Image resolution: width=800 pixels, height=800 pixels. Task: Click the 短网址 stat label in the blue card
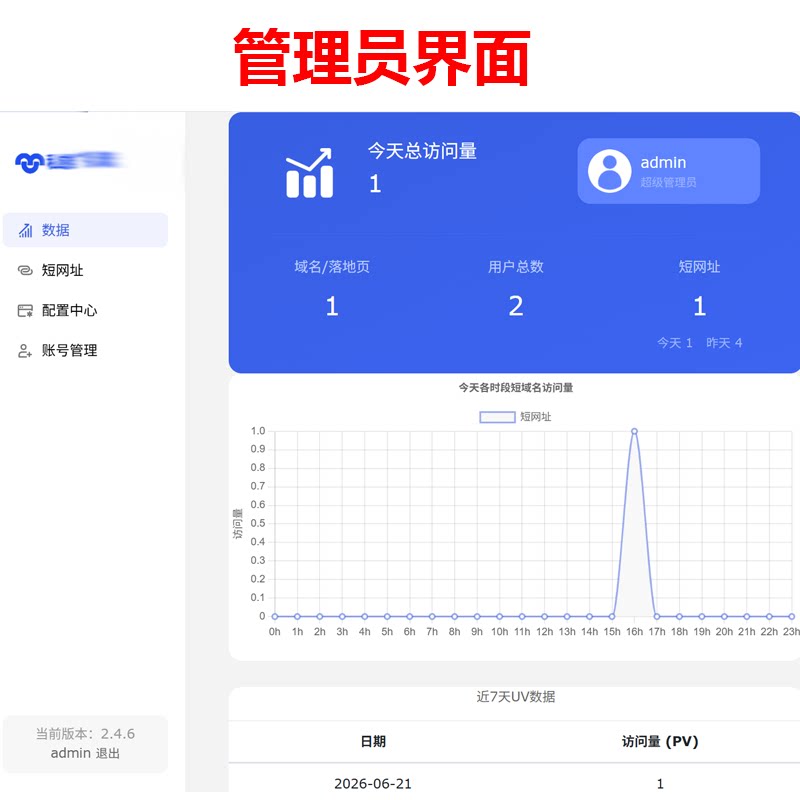pyautogui.click(x=699, y=267)
